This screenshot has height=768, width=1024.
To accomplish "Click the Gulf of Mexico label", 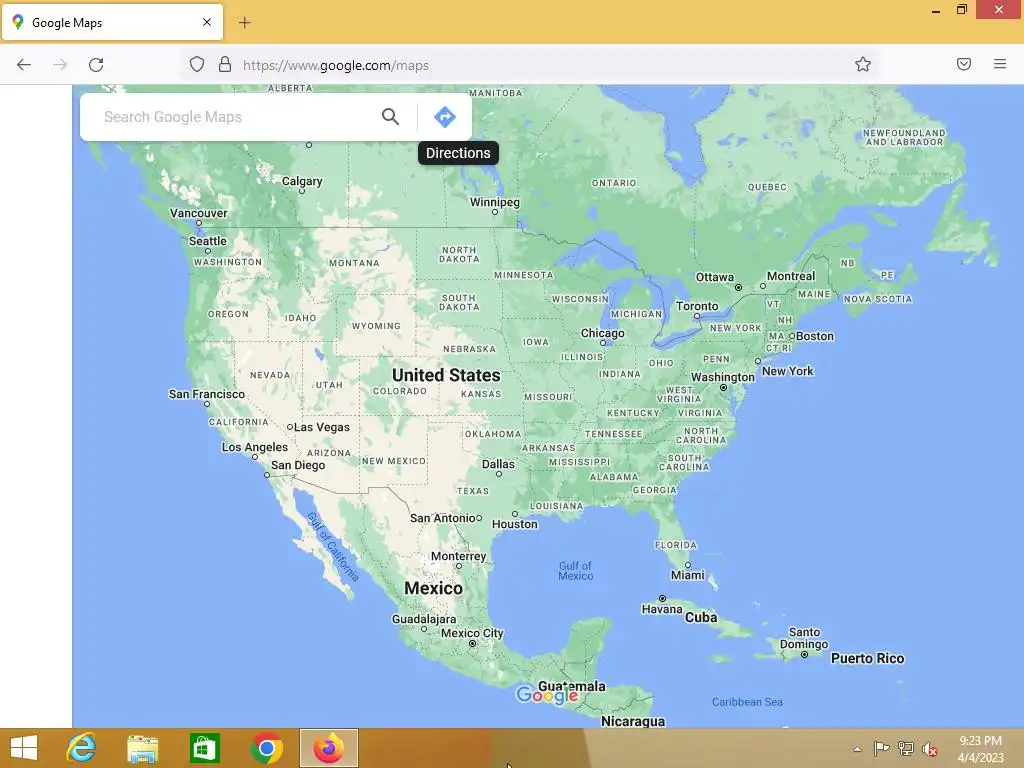I will click(x=575, y=571).
